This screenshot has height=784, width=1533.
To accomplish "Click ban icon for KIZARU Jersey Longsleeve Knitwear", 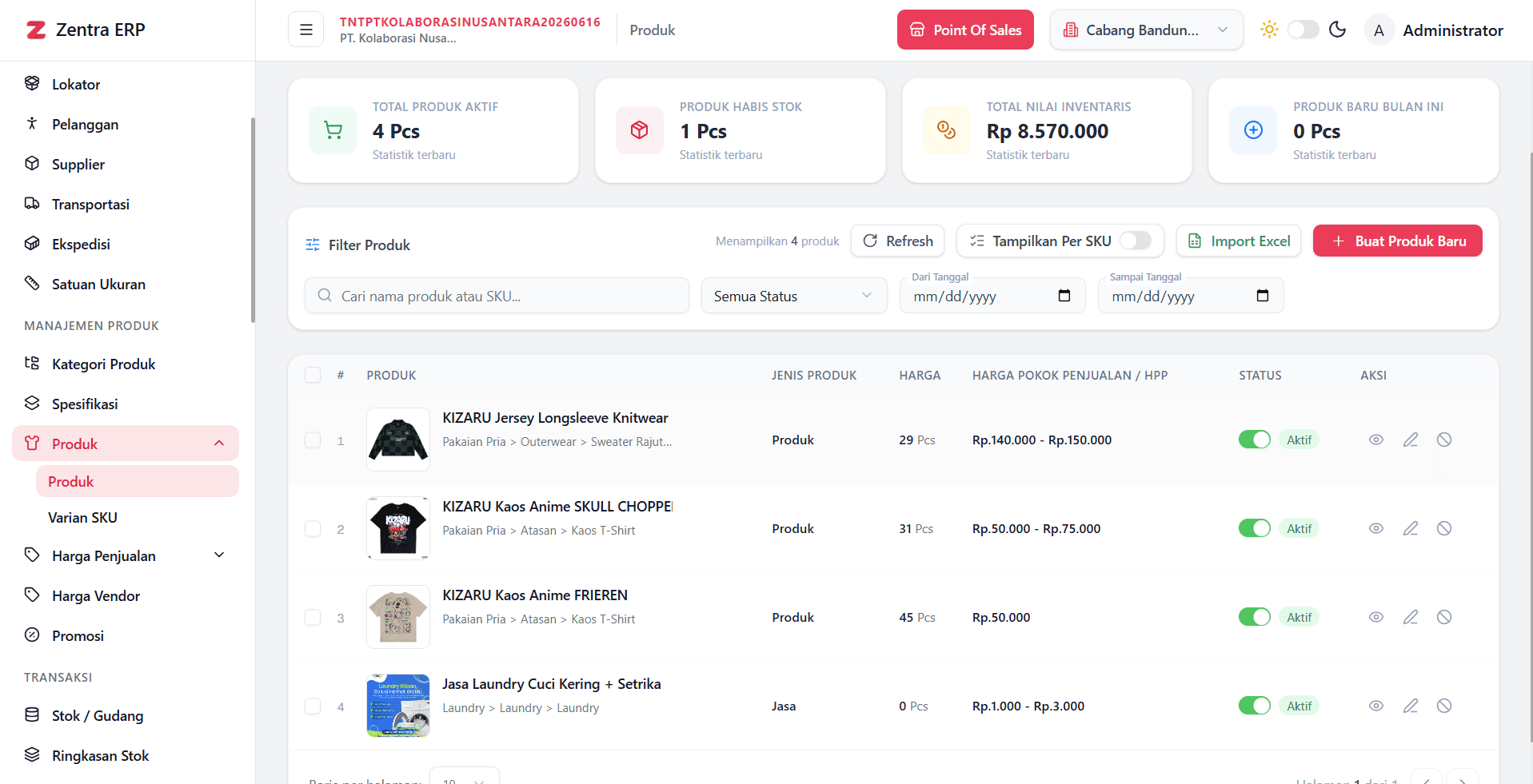I will point(1444,440).
